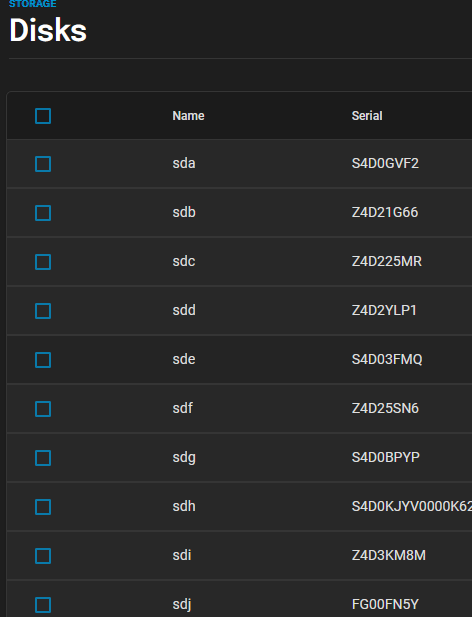Sort by the Serial column header
Image resolution: width=472 pixels, height=617 pixels.
pos(367,116)
